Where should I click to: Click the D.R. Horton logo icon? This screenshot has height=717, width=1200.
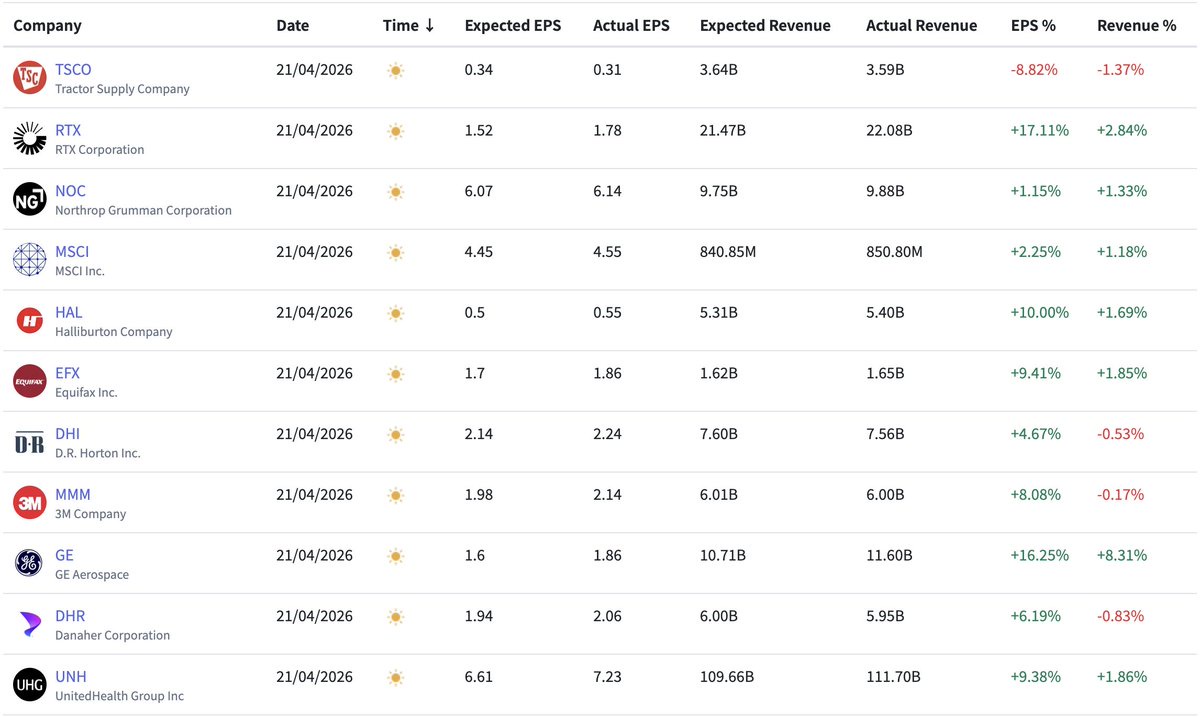[30, 443]
